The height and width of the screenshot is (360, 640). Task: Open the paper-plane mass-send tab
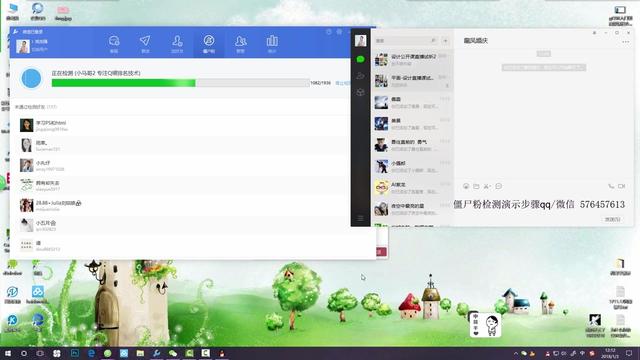[x=145, y=43]
